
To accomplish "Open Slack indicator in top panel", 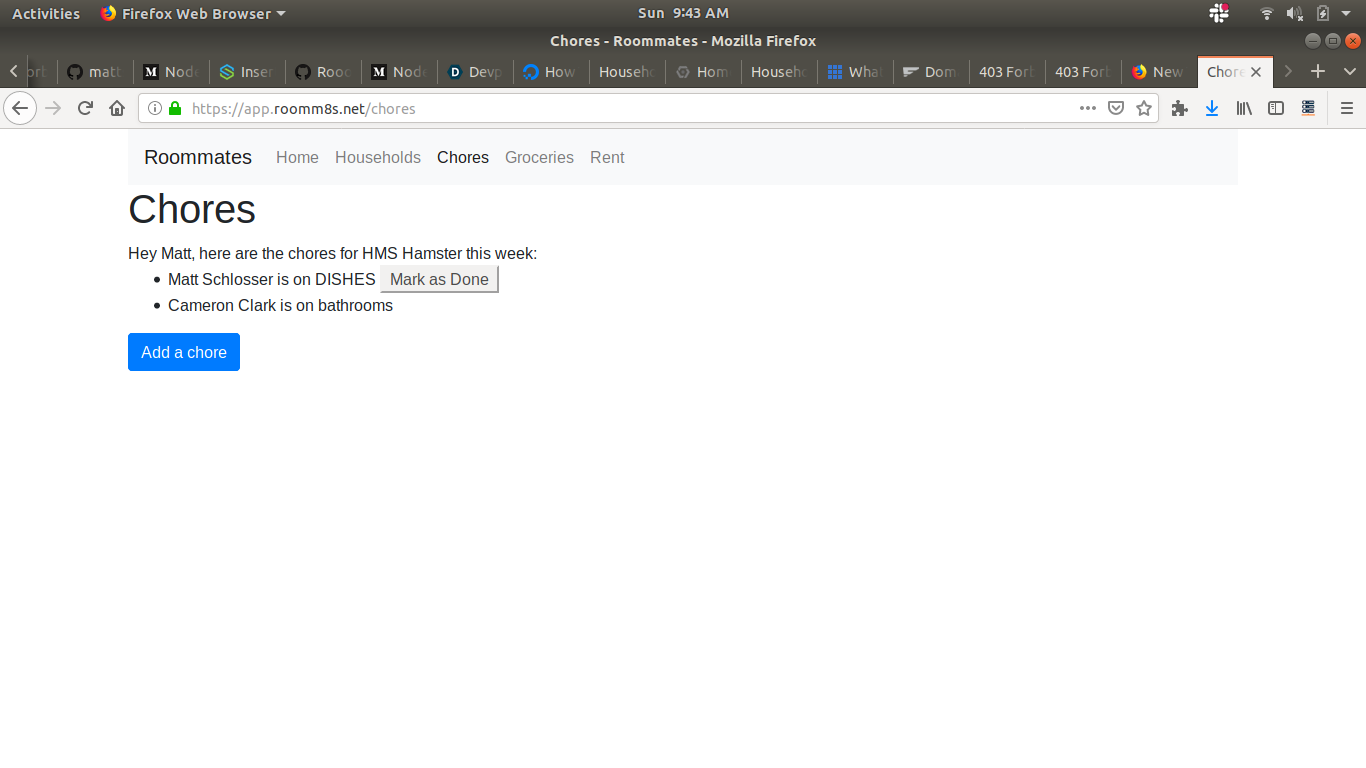I will coord(1219,13).
